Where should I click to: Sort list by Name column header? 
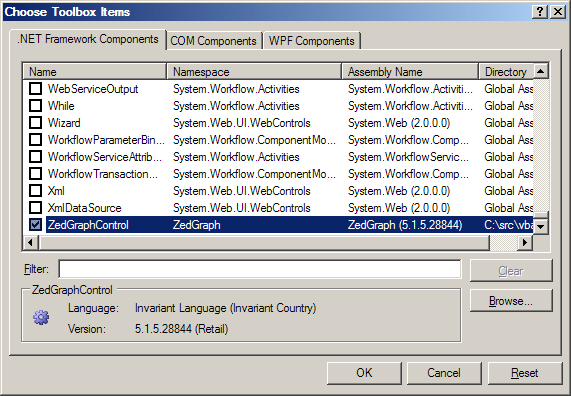(x=95, y=72)
